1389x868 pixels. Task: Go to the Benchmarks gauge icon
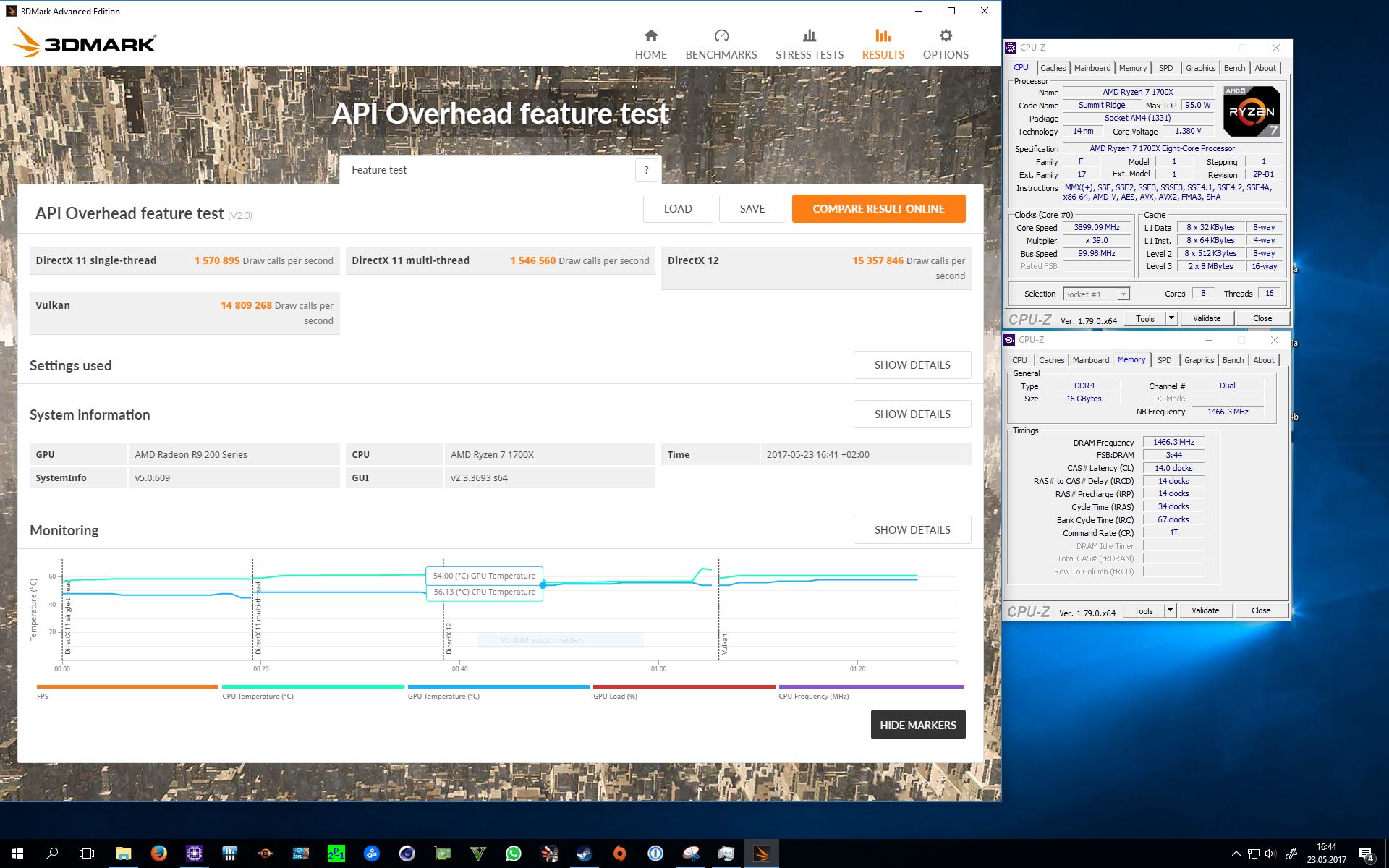[721, 36]
